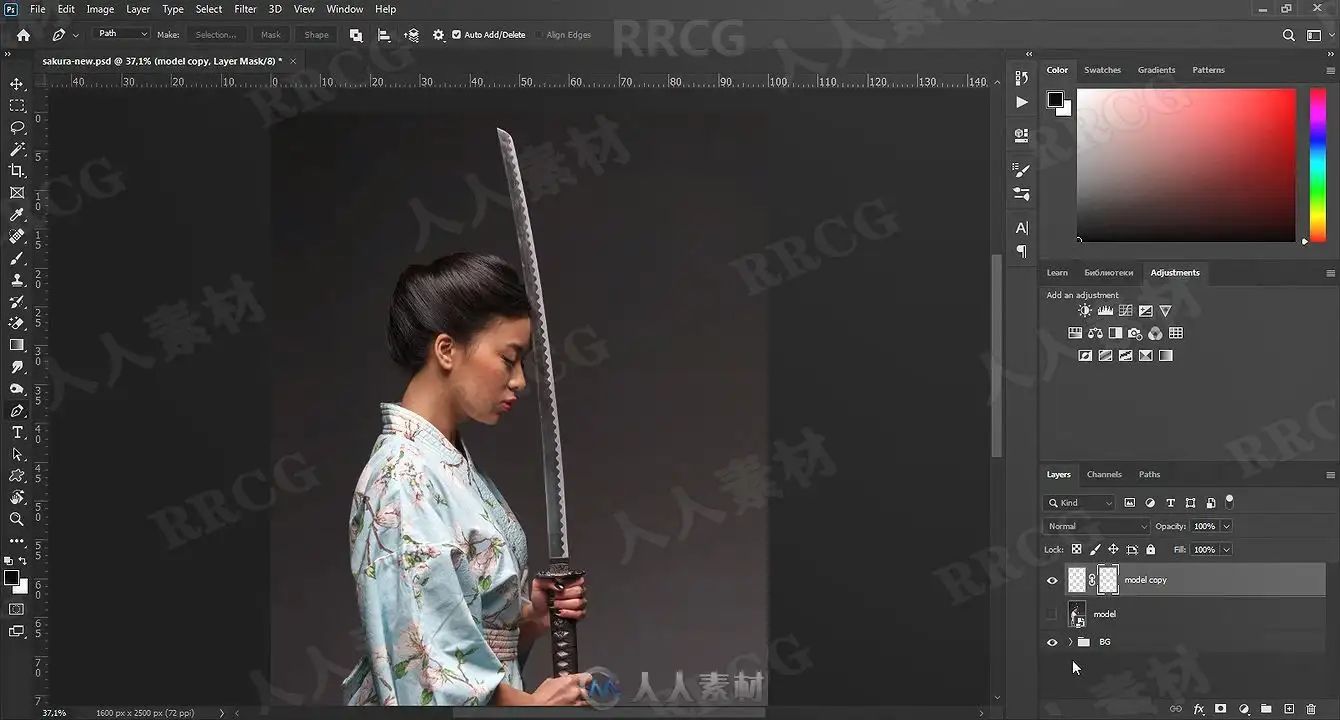This screenshot has height=720, width=1340.
Task: Select the Magic Wand tool
Action: pyautogui.click(x=17, y=149)
